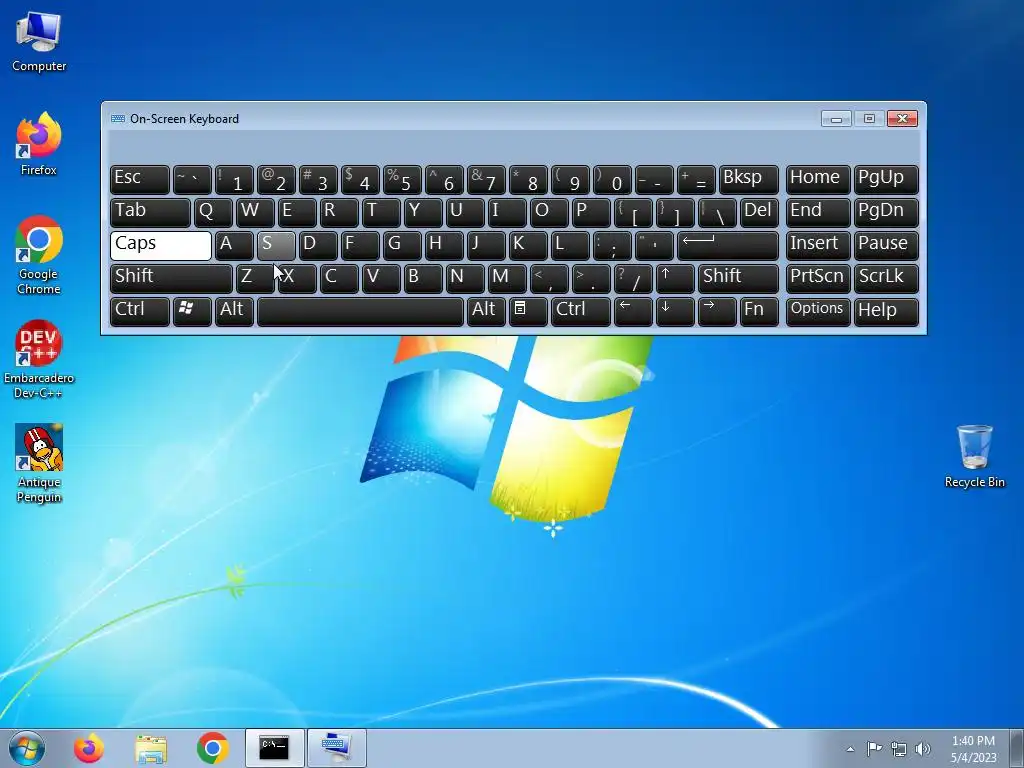
Task: Click the Home key
Action: pos(818,180)
